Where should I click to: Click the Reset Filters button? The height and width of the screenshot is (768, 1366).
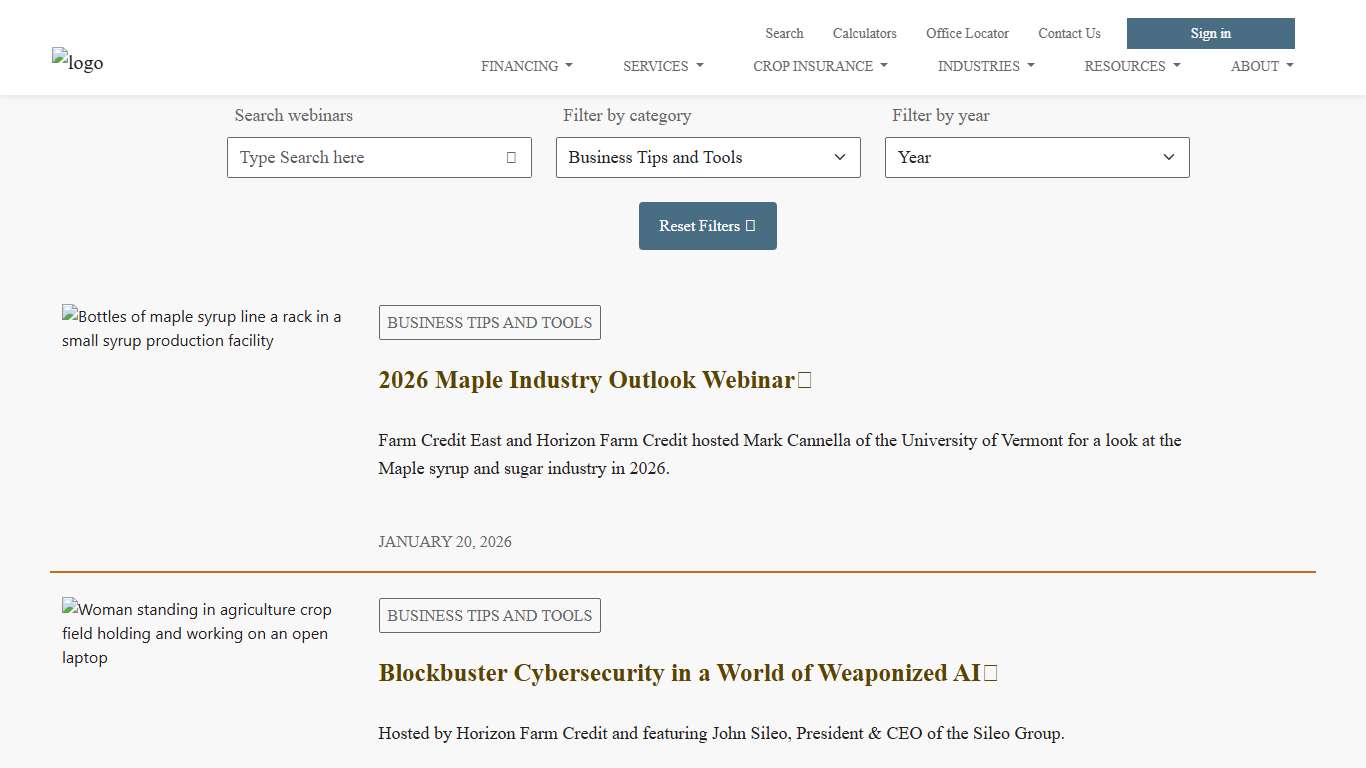pyautogui.click(x=707, y=225)
